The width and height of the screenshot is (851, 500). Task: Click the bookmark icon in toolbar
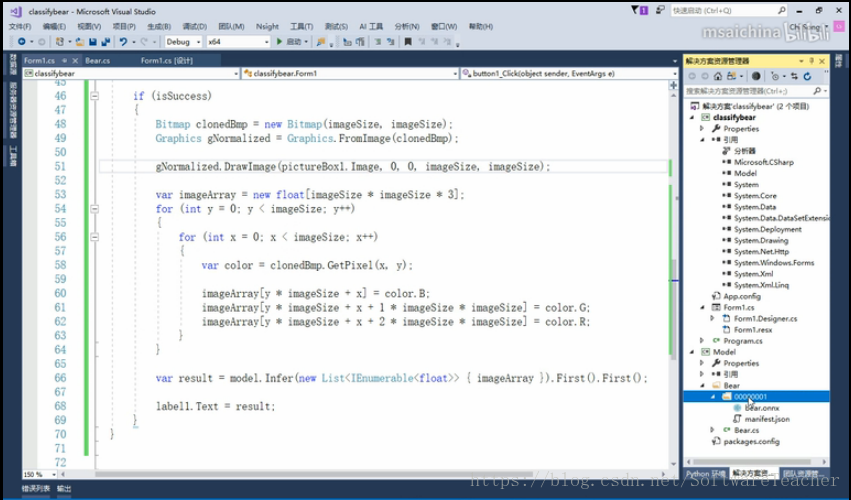pos(408,42)
